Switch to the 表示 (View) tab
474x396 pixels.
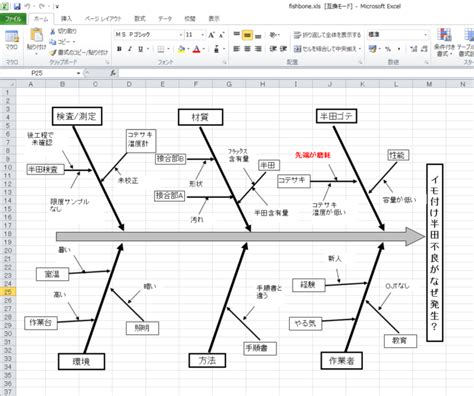[x=214, y=19]
